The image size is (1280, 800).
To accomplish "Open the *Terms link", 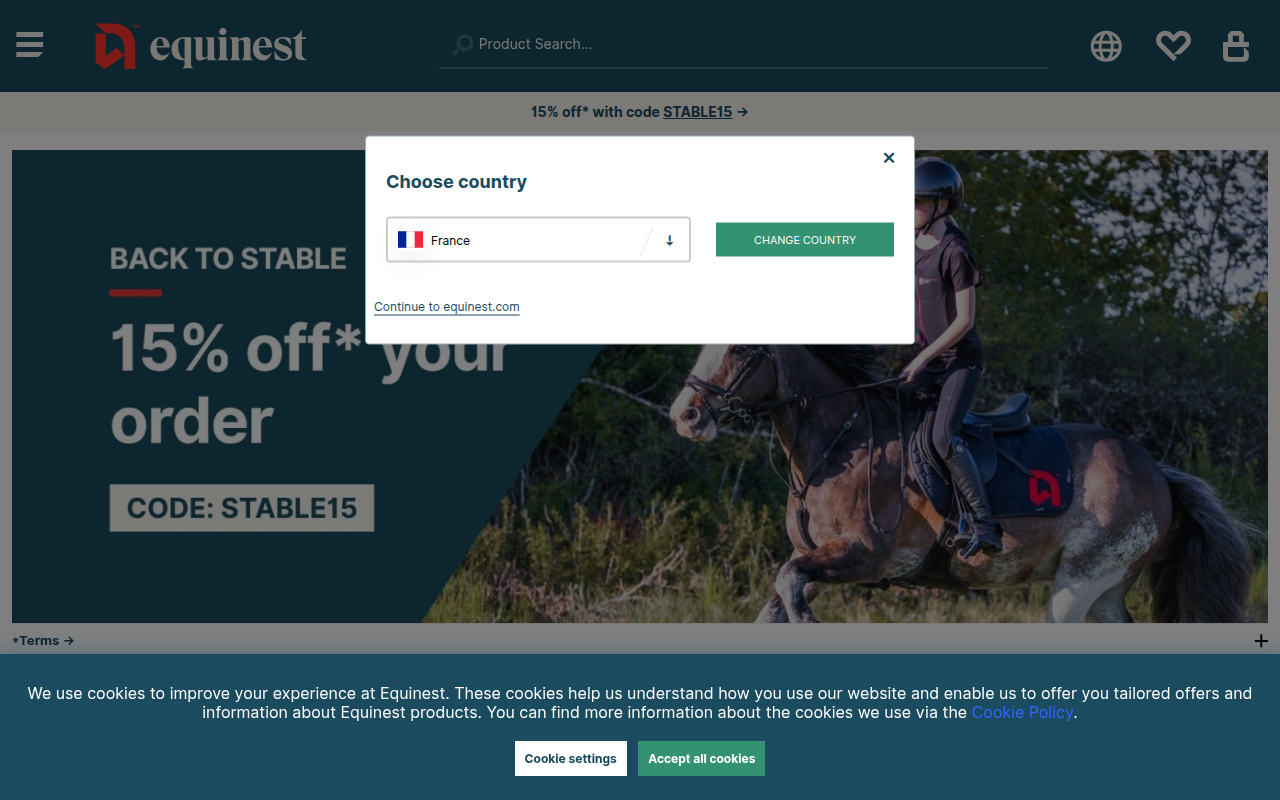I will 43,641.
